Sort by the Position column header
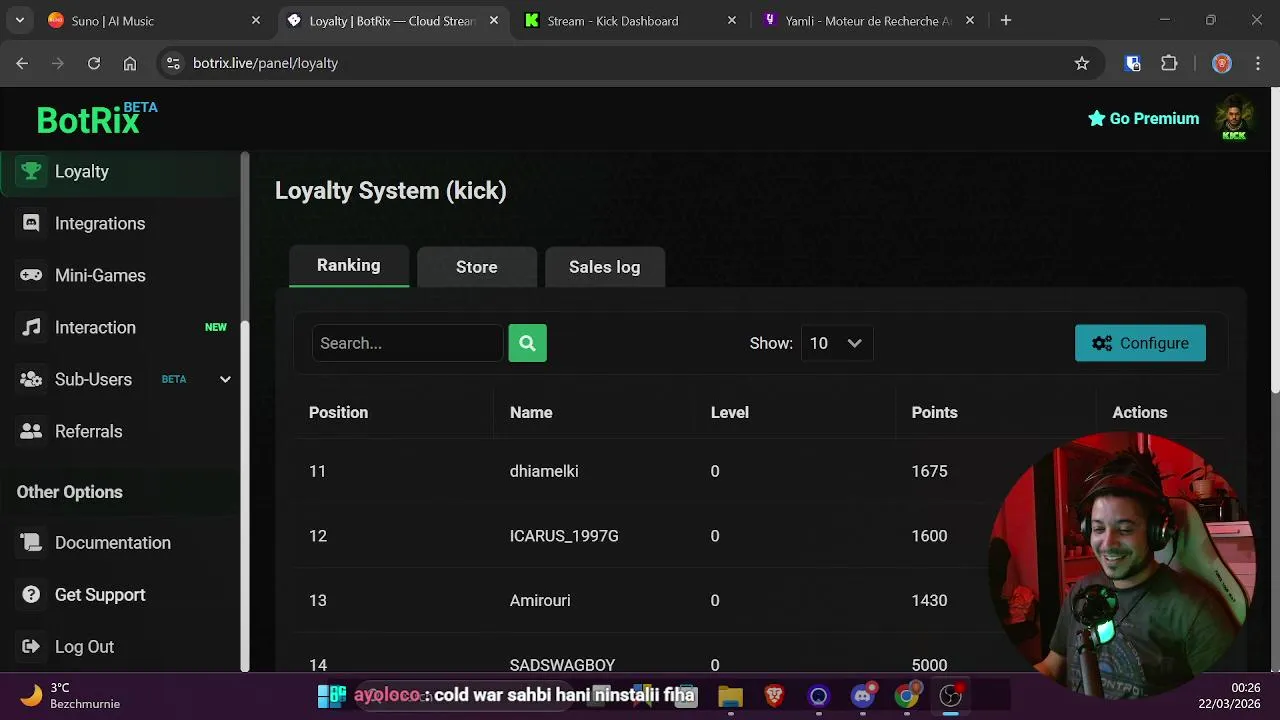The height and width of the screenshot is (720, 1280). [x=338, y=412]
